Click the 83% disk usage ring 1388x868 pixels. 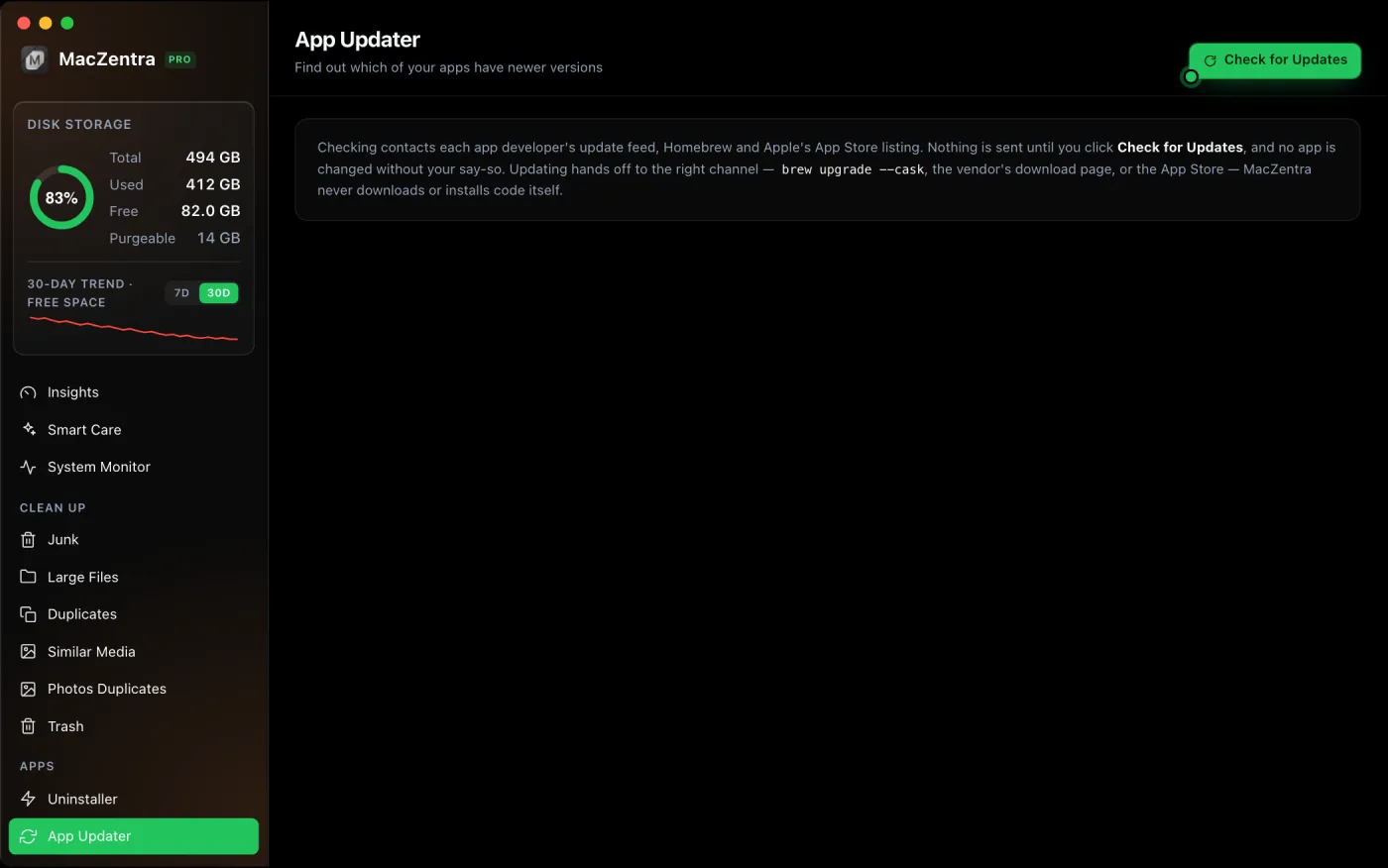(x=61, y=197)
